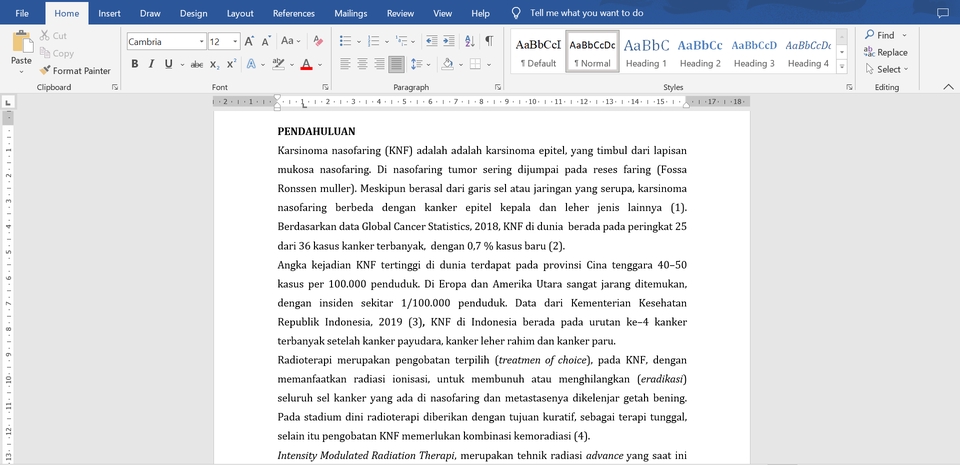The image size is (960, 465).
Task: Open the Font dialog launcher
Action: tap(325, 87)
